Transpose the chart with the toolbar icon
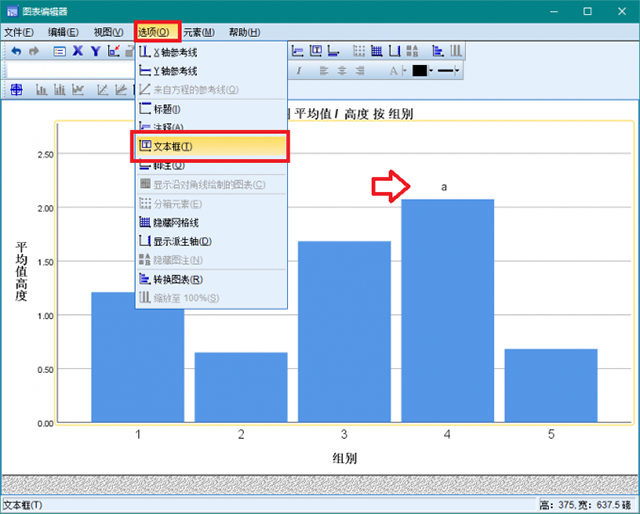 click(x=438, y=51)
